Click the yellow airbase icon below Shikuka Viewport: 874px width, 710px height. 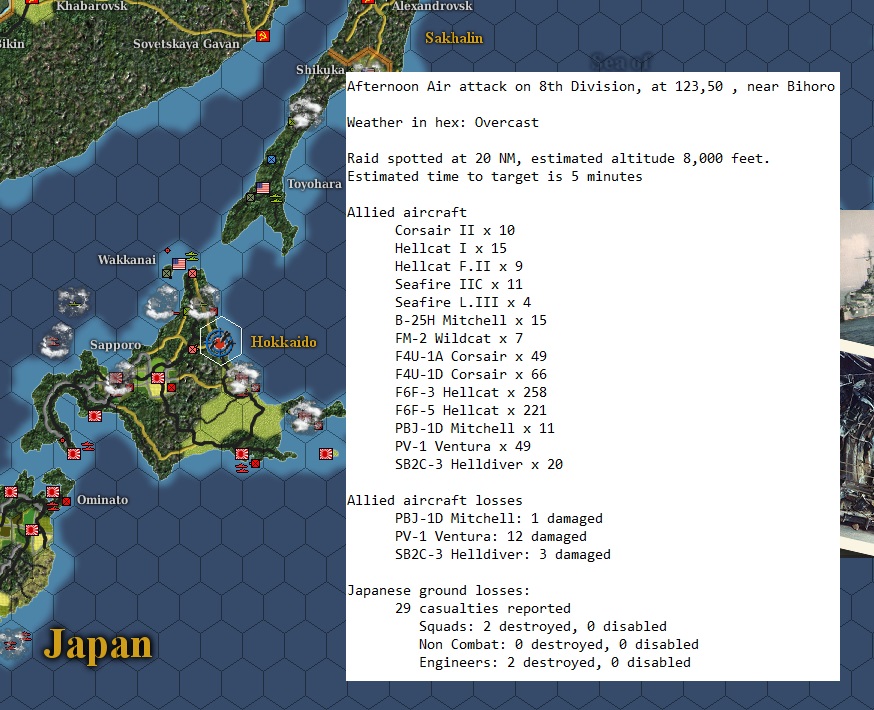(290, 121)
